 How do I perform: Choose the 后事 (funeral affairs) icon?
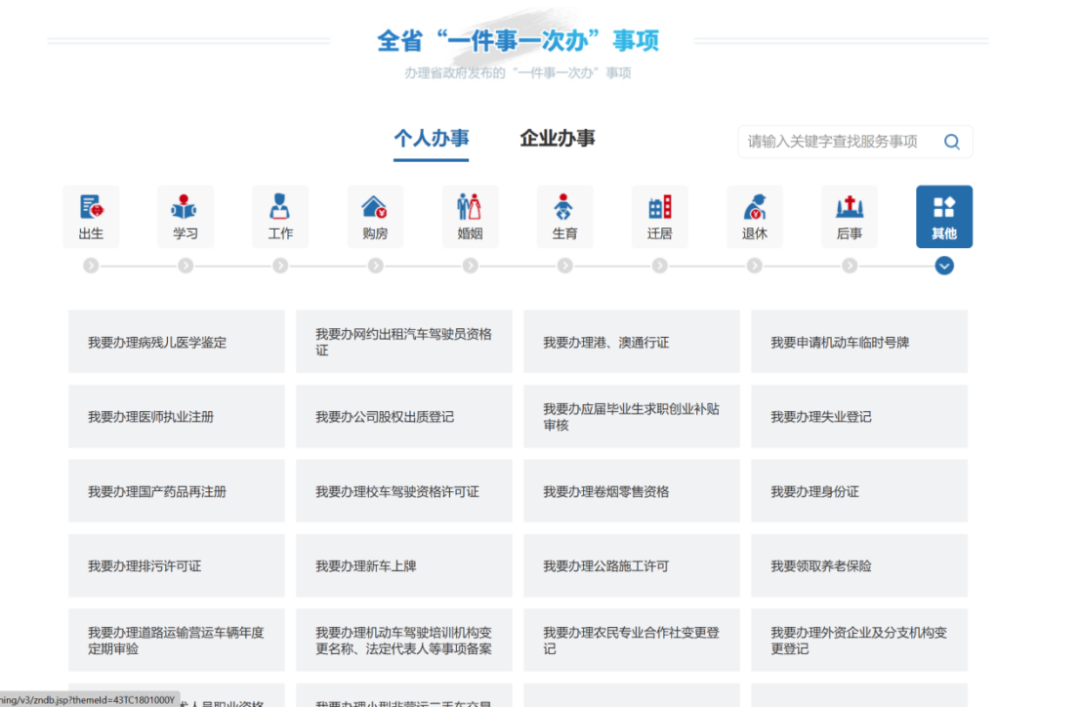849,216
